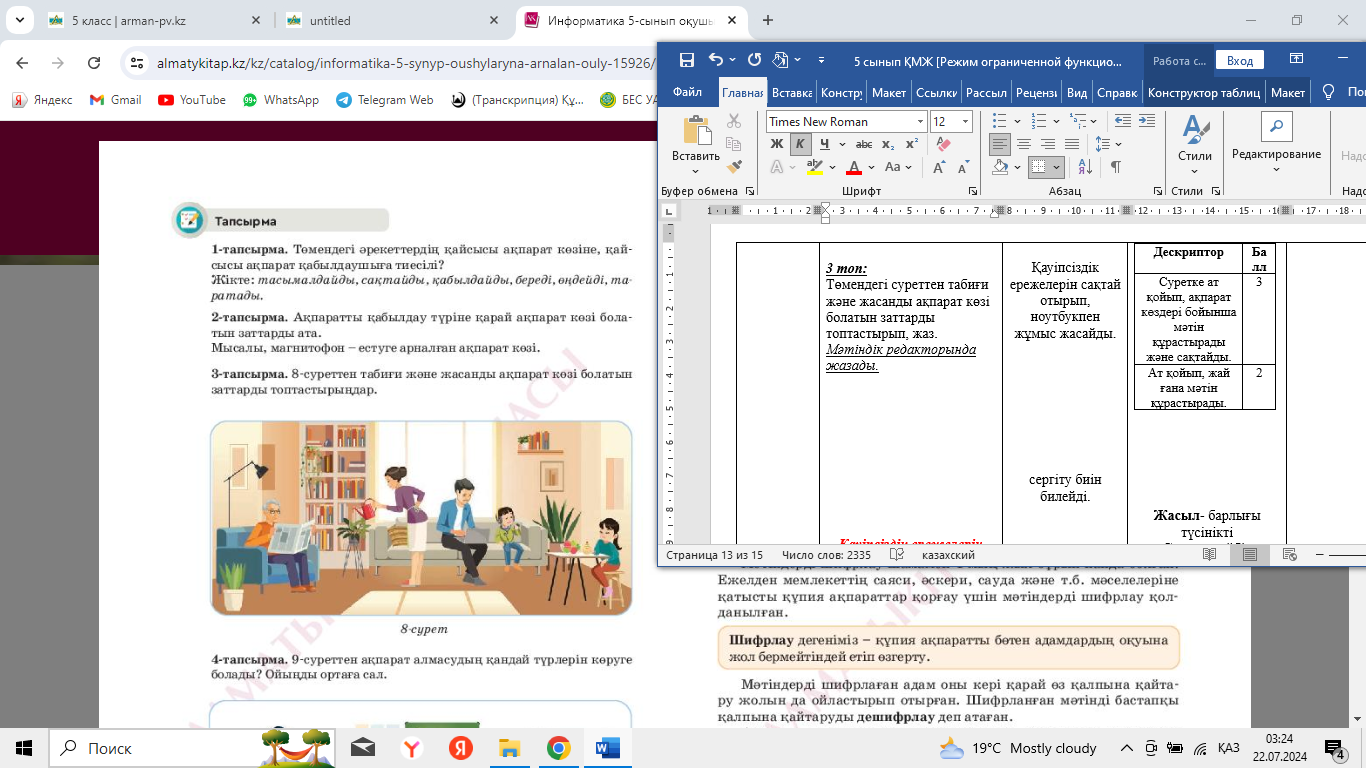Click the Undo arrow icon

point(716,60)
